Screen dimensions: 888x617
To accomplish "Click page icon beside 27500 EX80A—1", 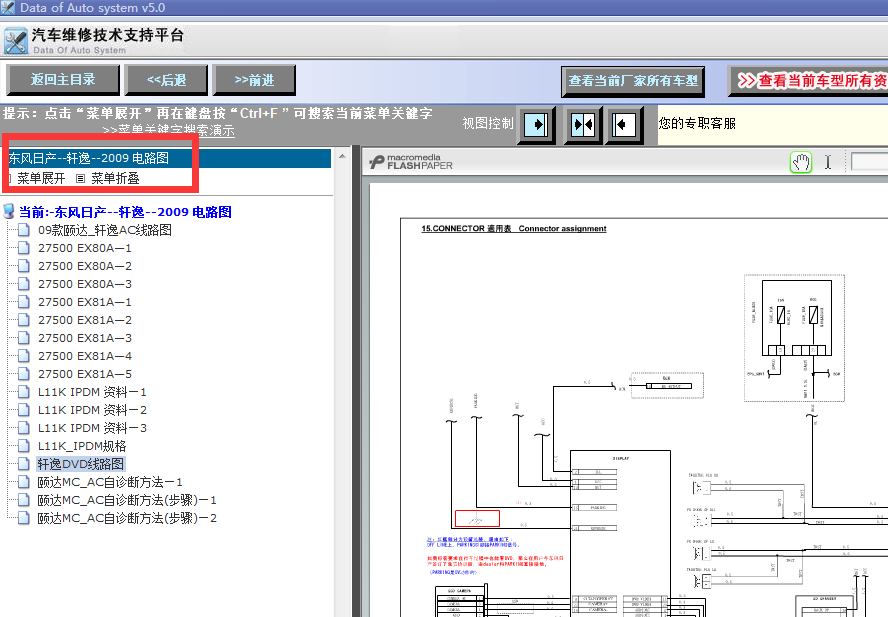I will pyautogui.click(x=24, y=248).
